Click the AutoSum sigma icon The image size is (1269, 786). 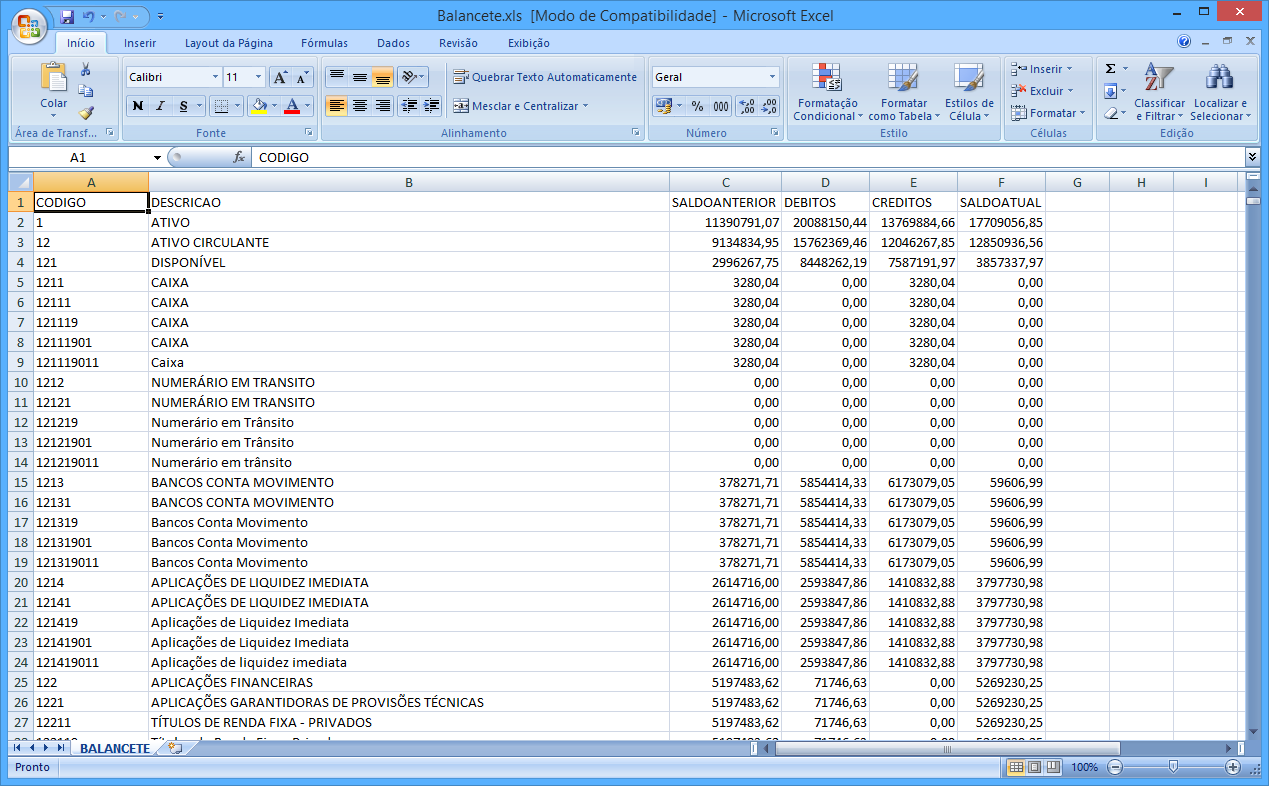coord(1110,69)
